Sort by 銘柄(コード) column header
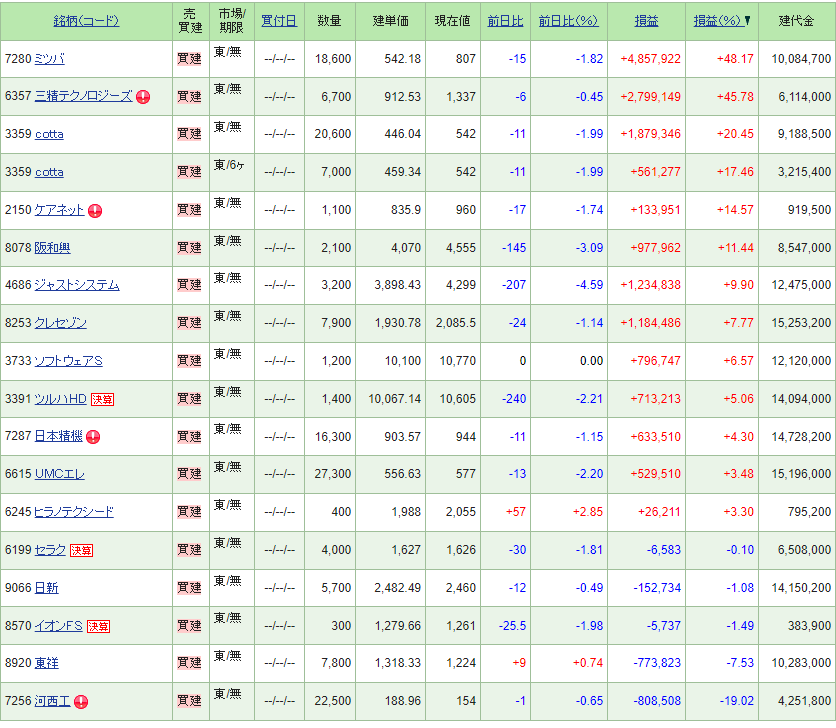Screen dimensions: 836x728 pos(86,21)
